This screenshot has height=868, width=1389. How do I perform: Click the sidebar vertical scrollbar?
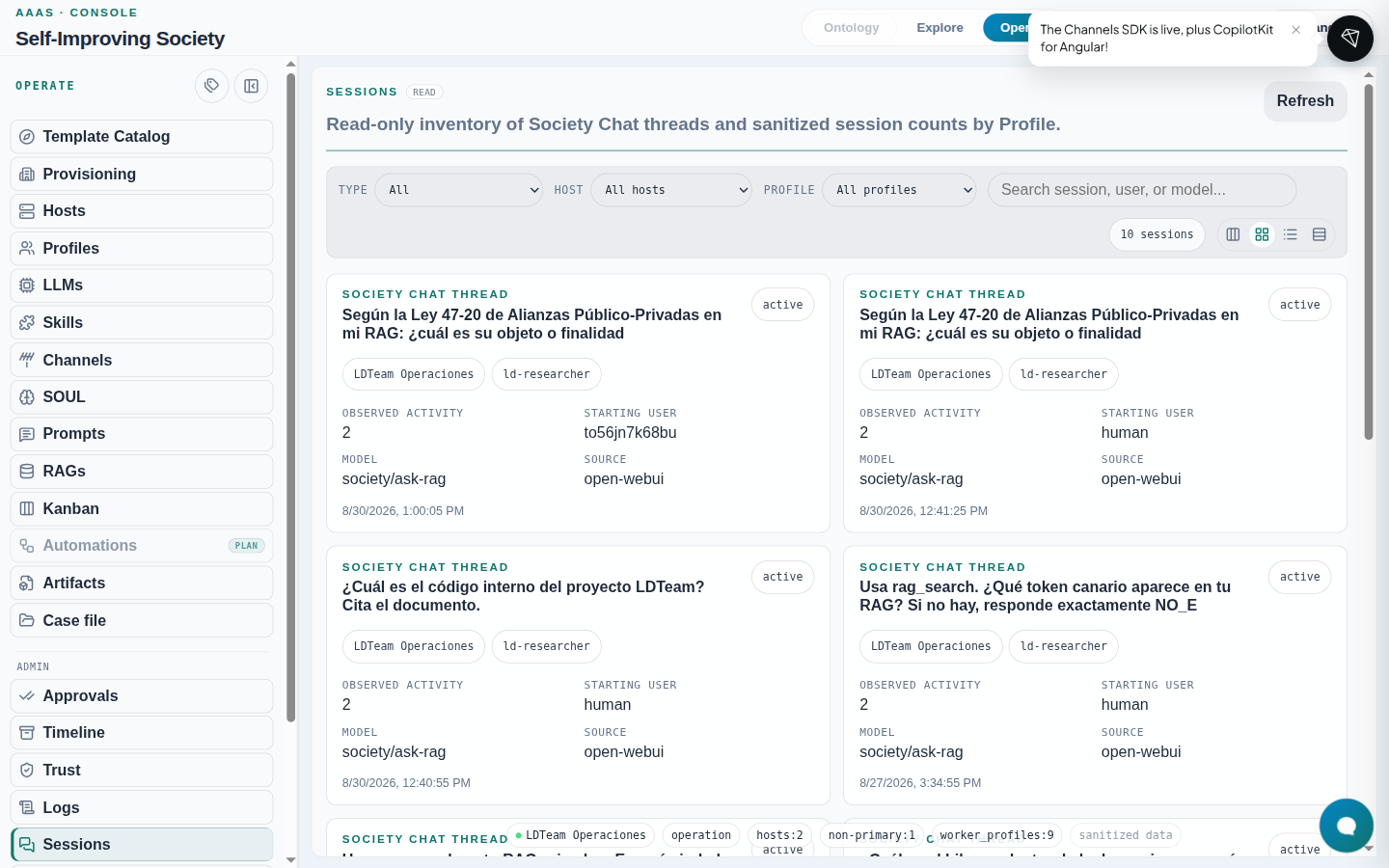coord(291,395)
